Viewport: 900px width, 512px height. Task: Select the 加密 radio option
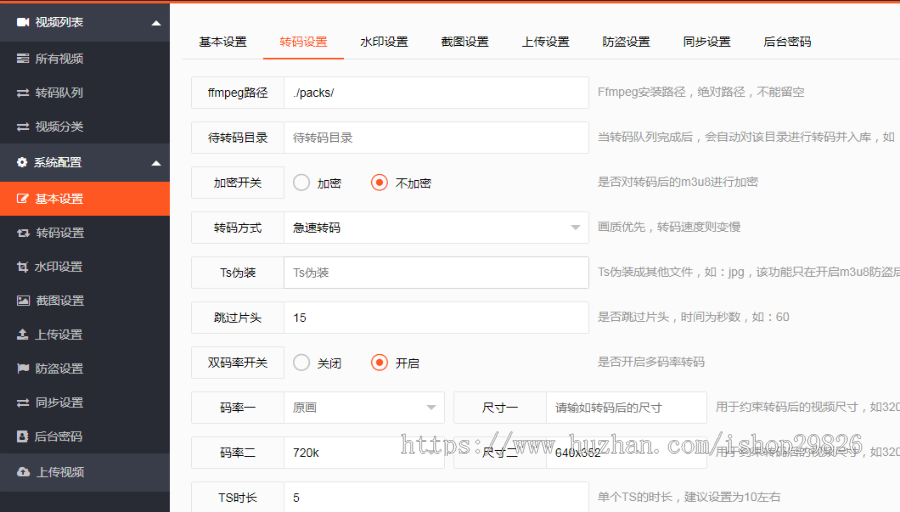tap(302, 183)
